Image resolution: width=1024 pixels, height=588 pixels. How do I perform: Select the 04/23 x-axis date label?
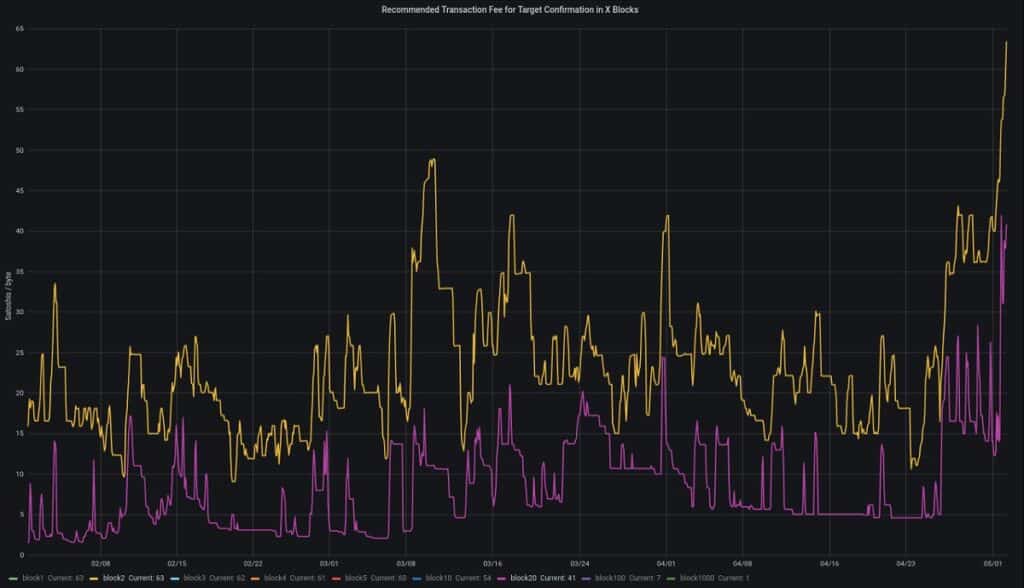906,564
